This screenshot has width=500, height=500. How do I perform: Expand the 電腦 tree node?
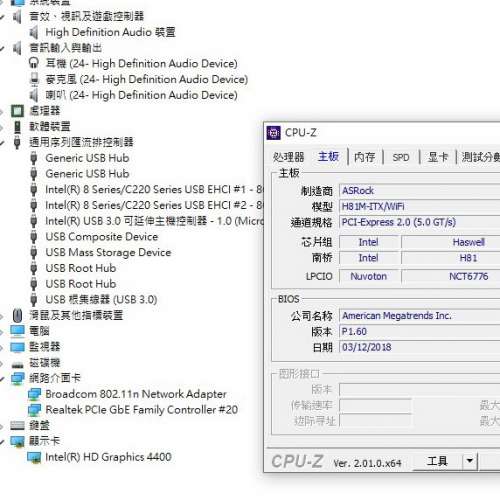[2, 332]
